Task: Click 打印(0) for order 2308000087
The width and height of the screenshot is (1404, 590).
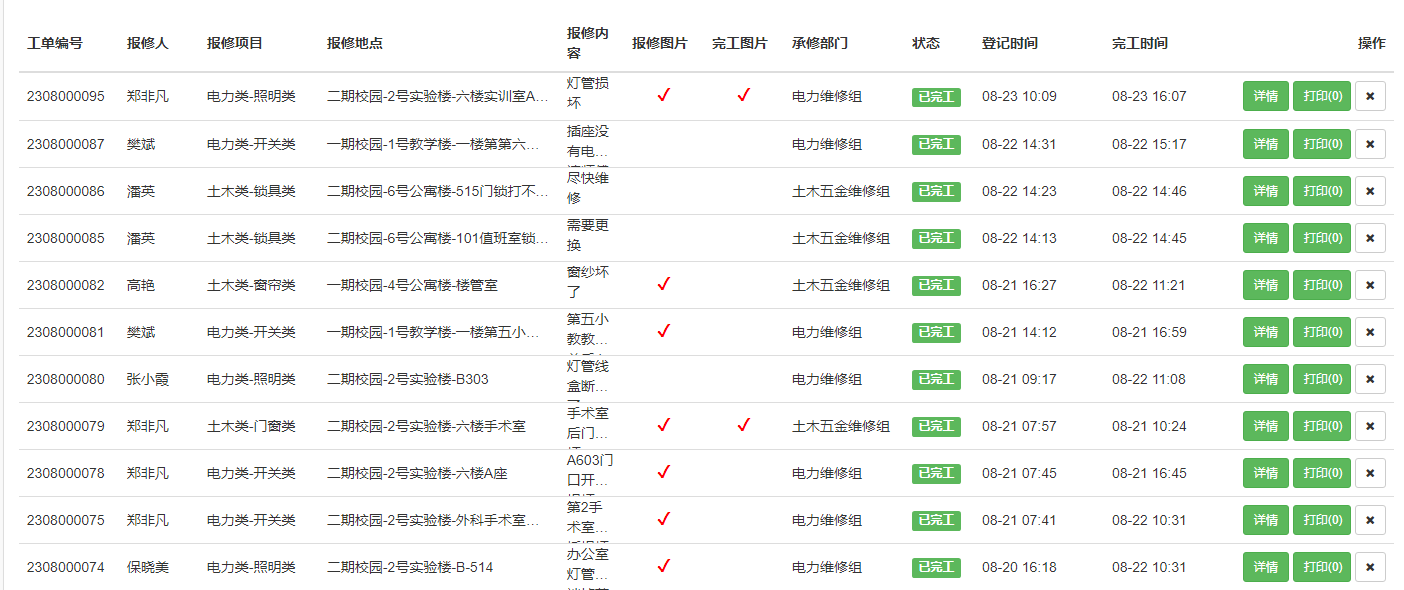Action: (1321, 144)
